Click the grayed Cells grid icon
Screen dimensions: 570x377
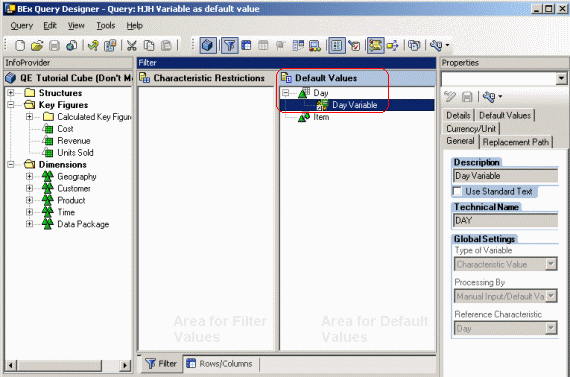[x=263, y=45]
